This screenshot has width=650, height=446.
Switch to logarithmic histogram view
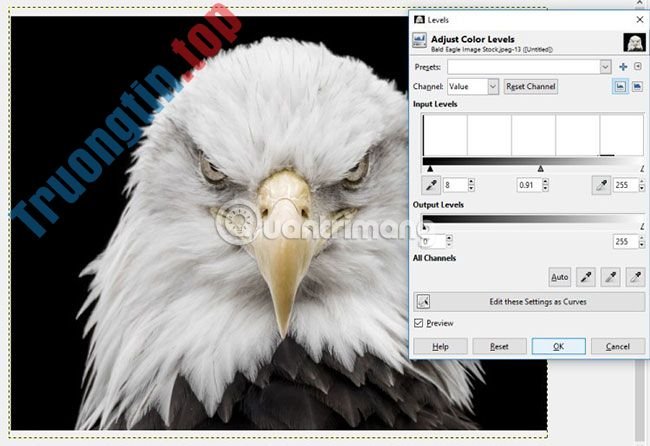(637, 87)
